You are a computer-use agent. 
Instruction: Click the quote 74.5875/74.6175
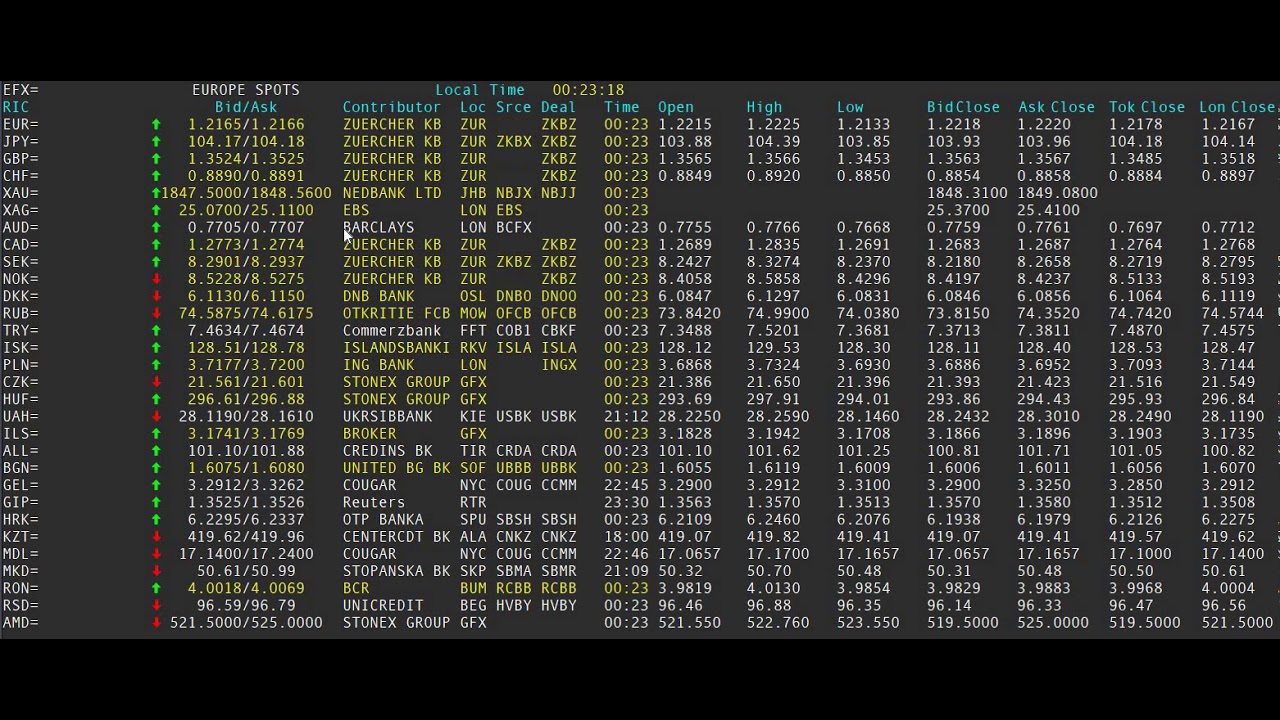click(246, 313)
